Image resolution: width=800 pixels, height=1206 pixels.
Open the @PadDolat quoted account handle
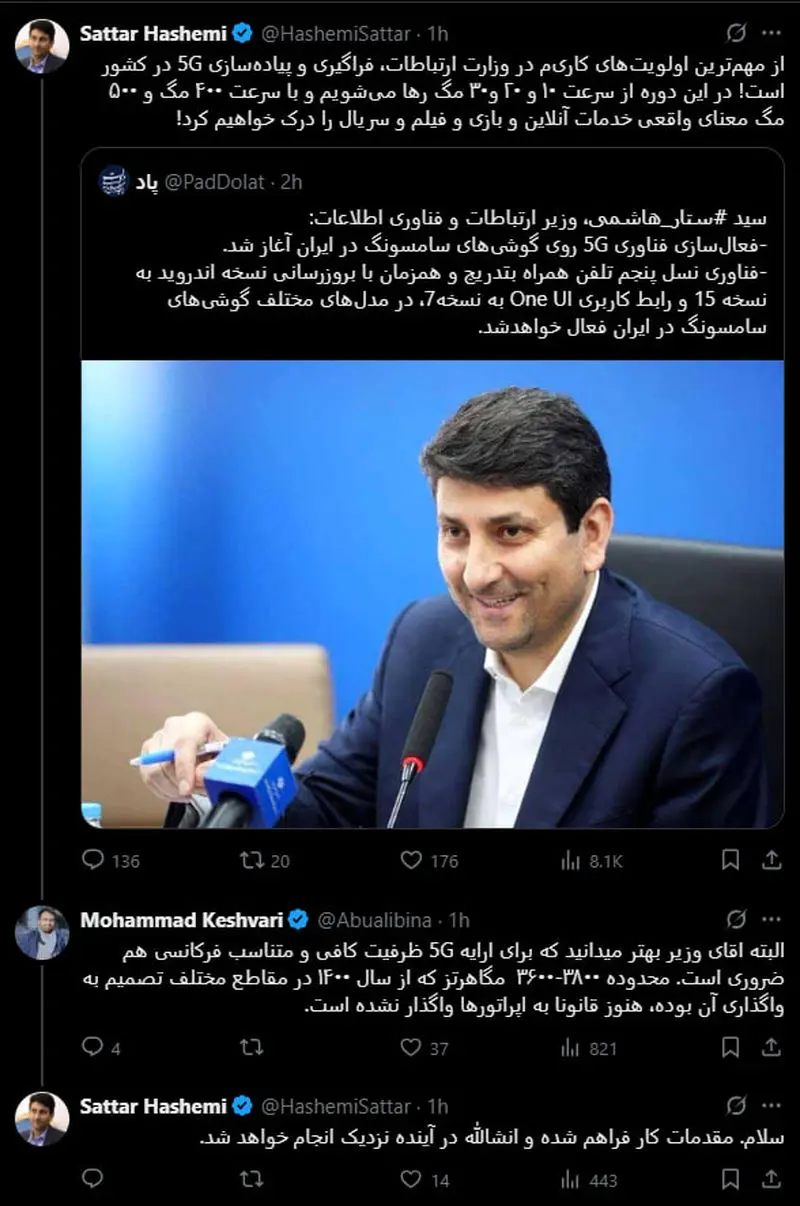(214, 182)
